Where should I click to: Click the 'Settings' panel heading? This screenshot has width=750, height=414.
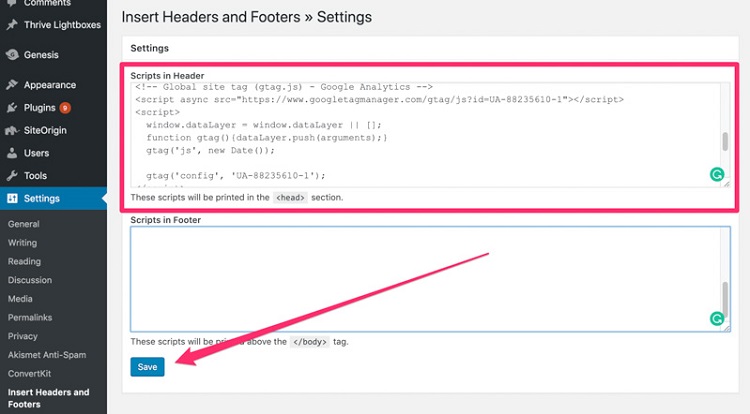150,48
